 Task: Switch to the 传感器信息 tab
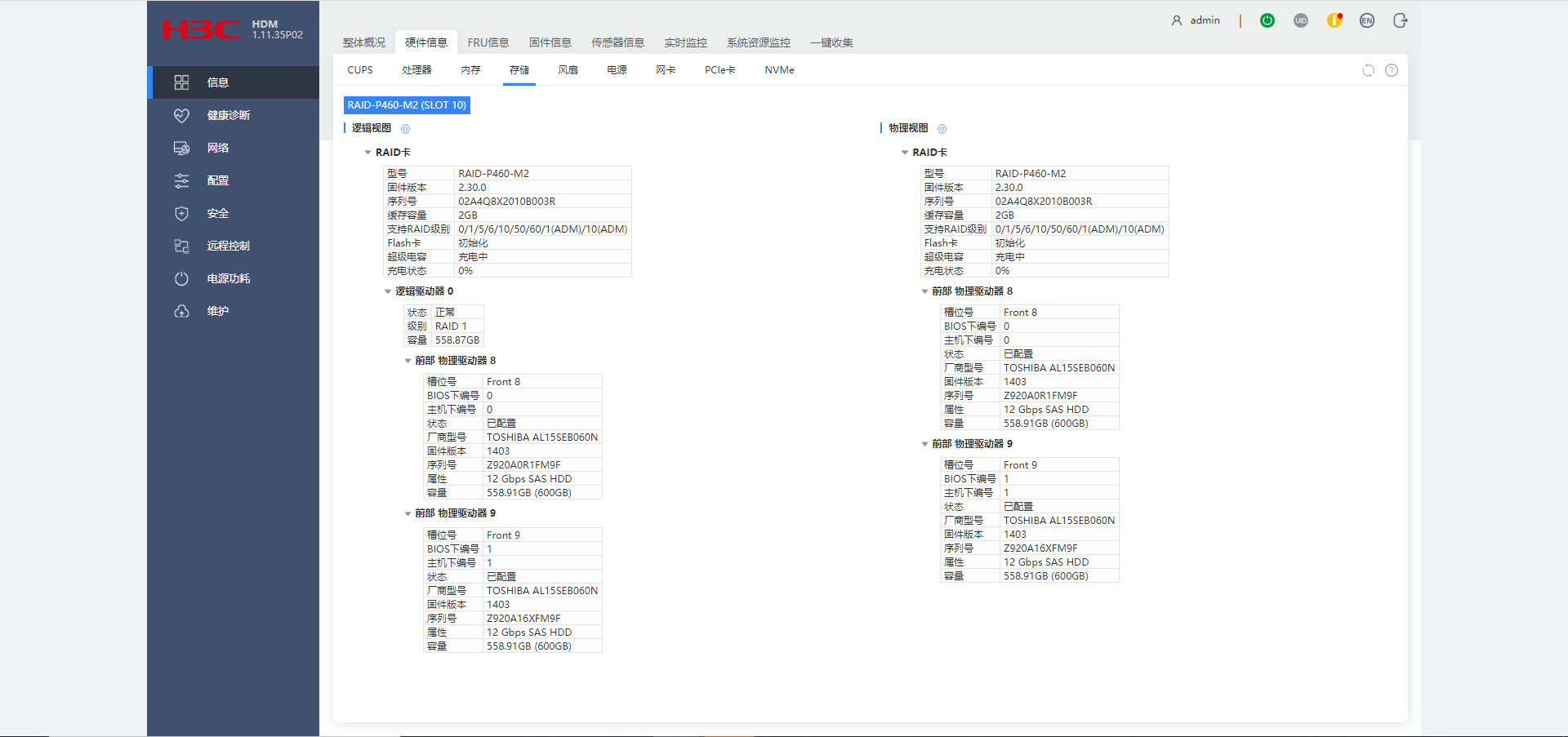point(617,42)
